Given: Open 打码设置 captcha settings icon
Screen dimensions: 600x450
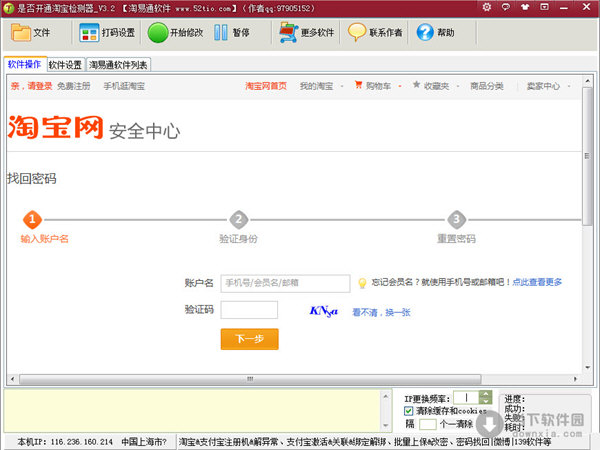Looking at the screenshot, I should (89, 33).
